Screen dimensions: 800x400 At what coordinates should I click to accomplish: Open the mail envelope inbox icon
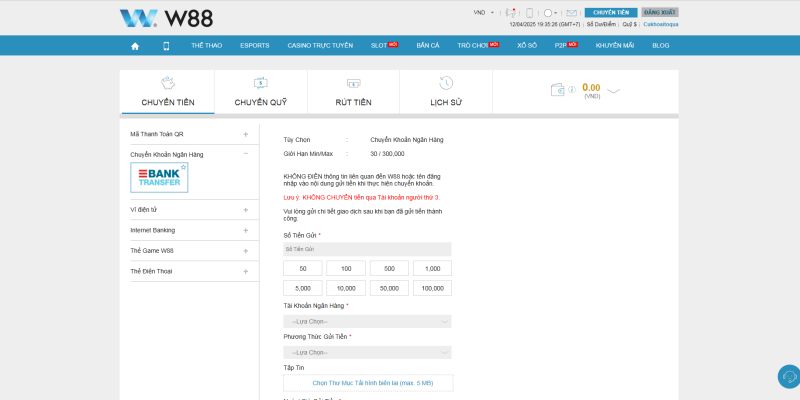571,13
